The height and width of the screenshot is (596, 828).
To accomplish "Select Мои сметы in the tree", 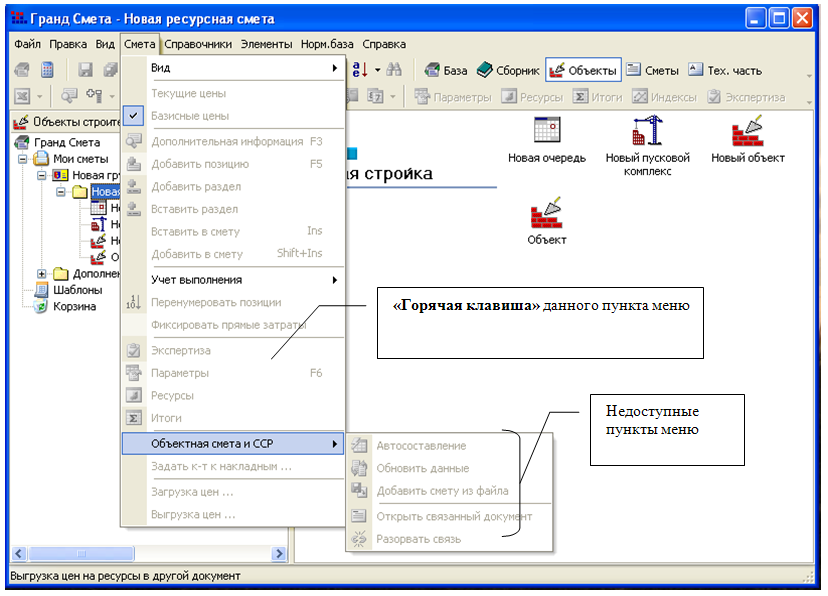I will click(x=80, y=158).
